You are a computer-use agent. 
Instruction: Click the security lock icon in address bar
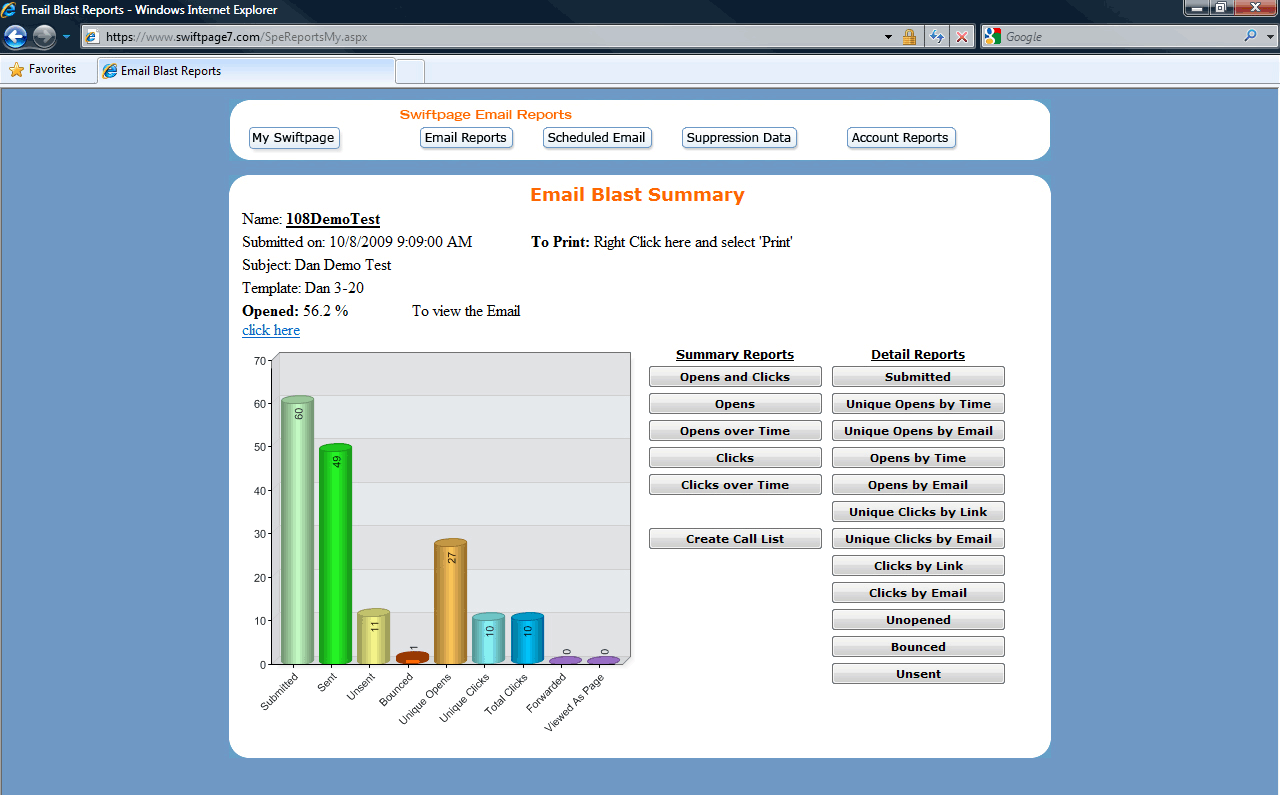[x=909, y=37]
